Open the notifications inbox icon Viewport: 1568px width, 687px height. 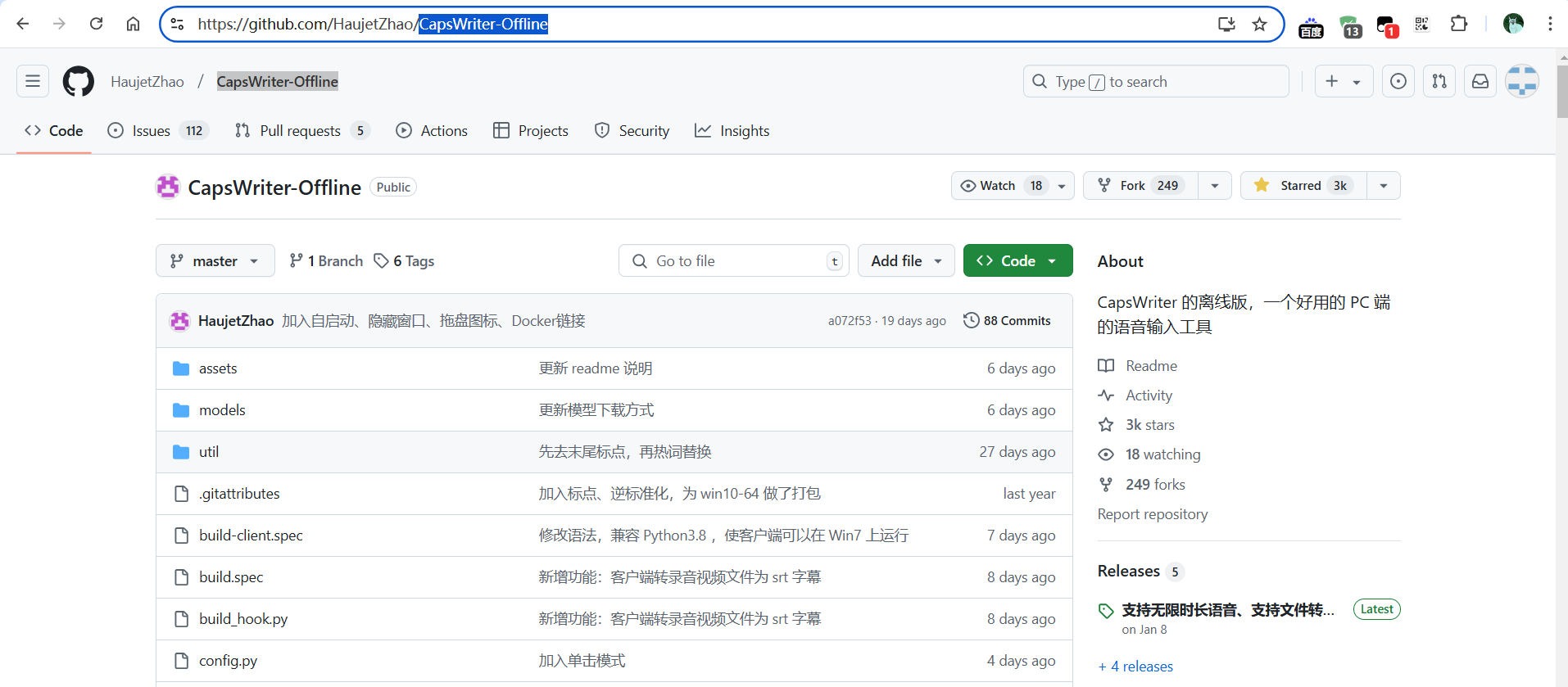tap(1480, 81)
